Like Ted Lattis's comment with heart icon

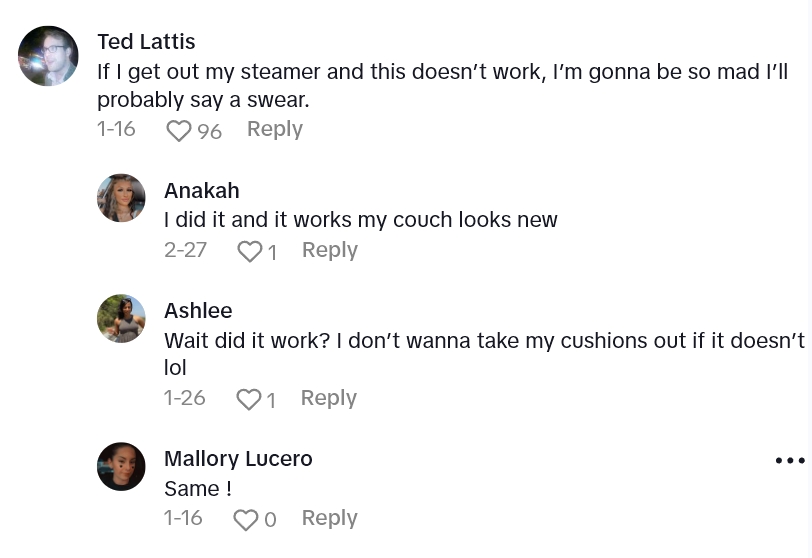[x=178, y=131]
